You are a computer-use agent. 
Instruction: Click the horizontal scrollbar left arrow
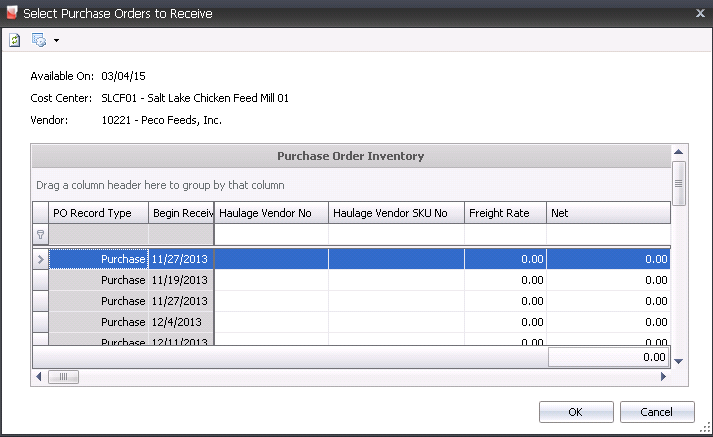click(39, 377)
